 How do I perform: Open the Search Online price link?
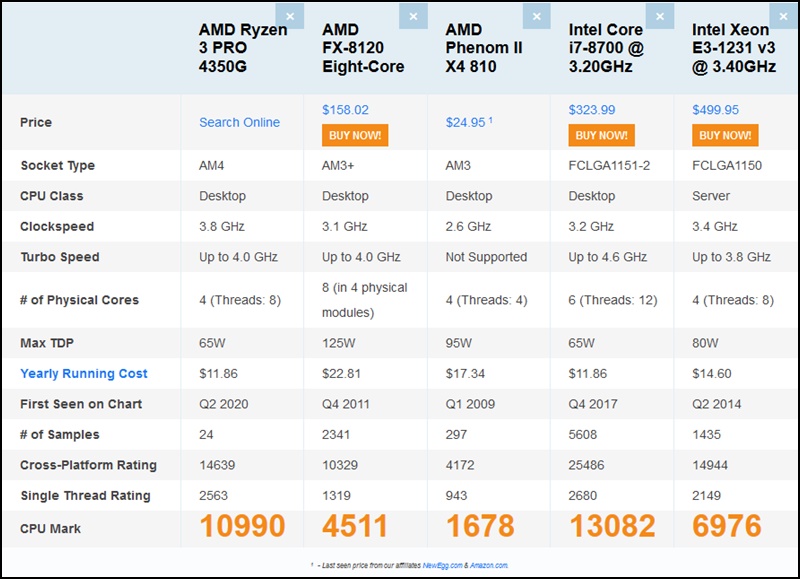239,122
